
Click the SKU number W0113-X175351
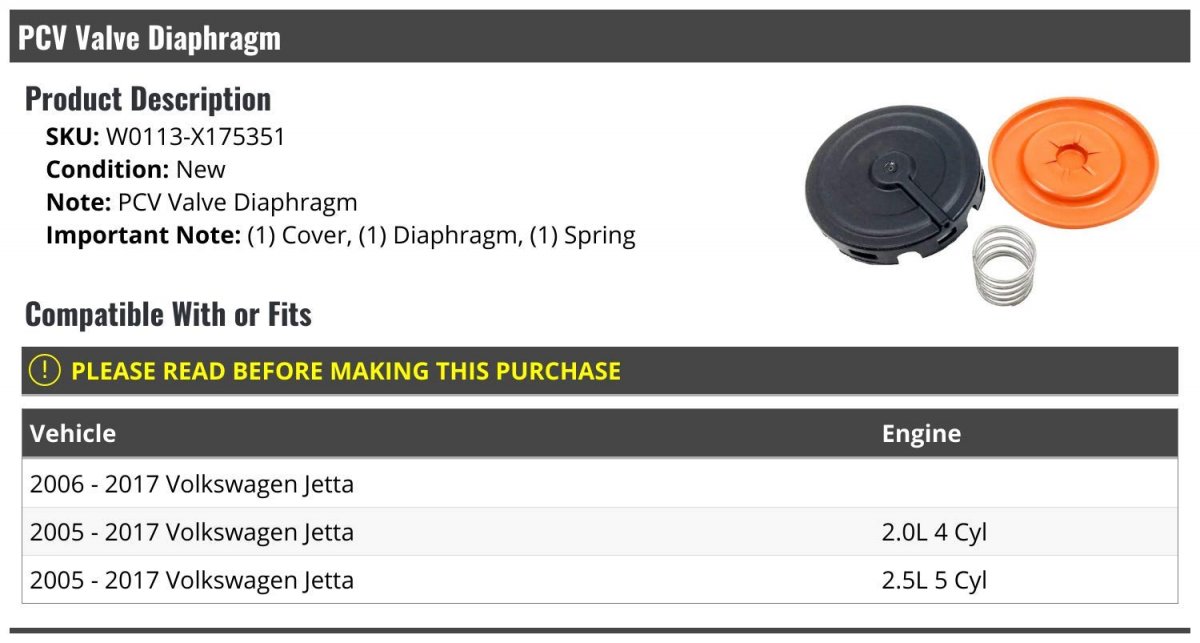coord(195,137)
